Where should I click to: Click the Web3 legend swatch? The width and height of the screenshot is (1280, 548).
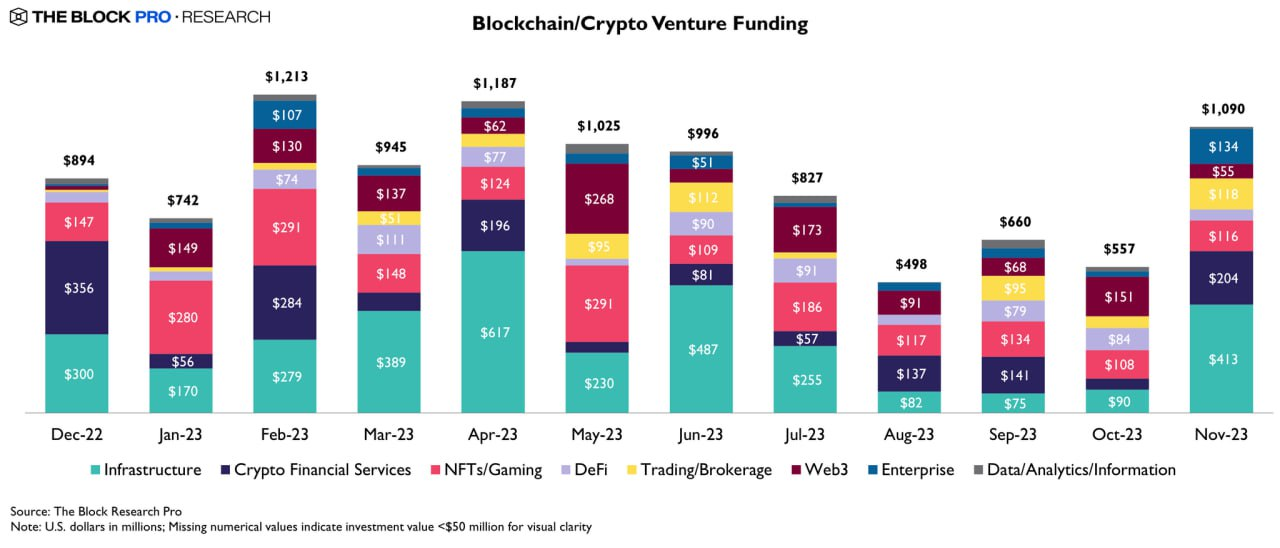(x=796, y=470)
